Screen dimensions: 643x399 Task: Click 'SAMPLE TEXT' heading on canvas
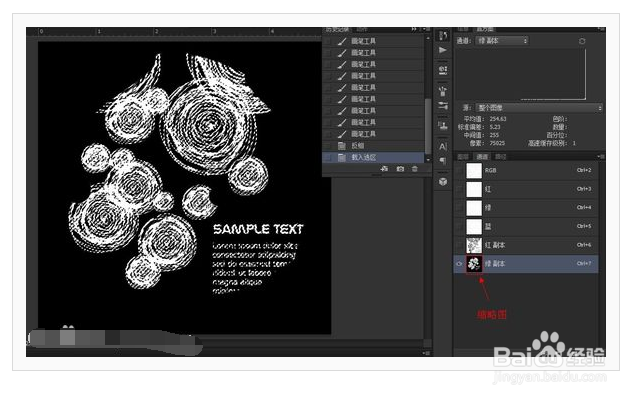pyautogui.click(x=258, y=229)
